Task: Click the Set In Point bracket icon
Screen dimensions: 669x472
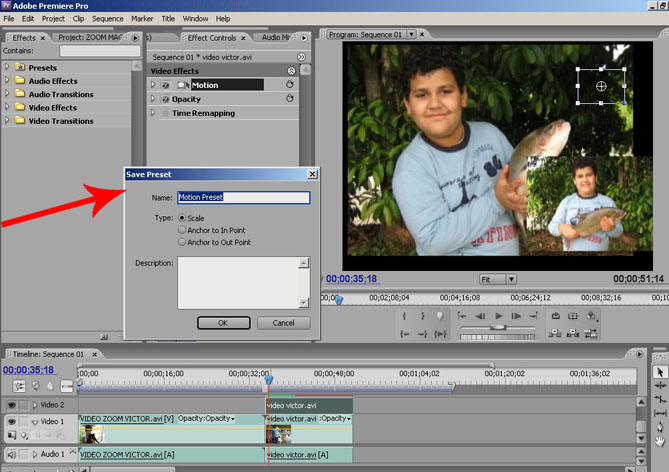Action: pos(404,316)
